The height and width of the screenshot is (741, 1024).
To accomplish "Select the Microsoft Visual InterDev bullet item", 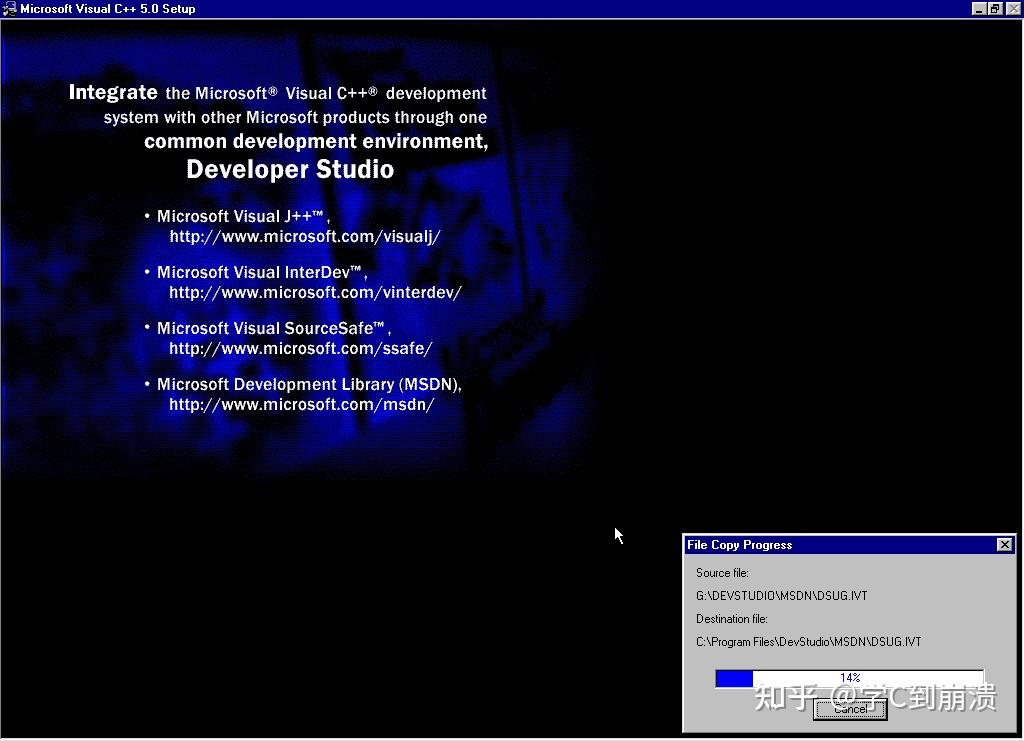I will (x=258, y=272).
